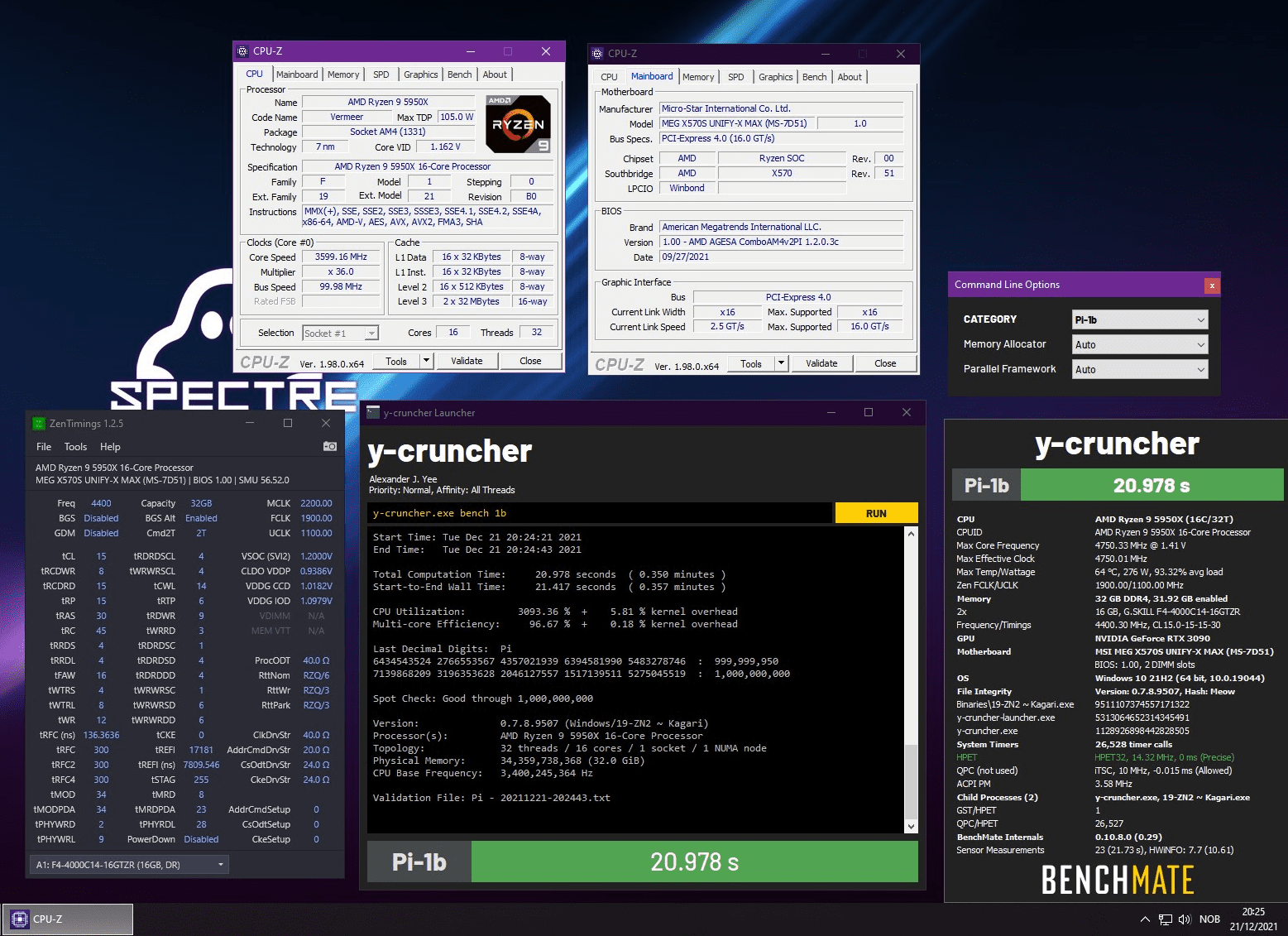The width and height of the screenshot is (1288, 936).
Task: Select Memory tab in right CPU-Z window
Action: pos(698,77)
